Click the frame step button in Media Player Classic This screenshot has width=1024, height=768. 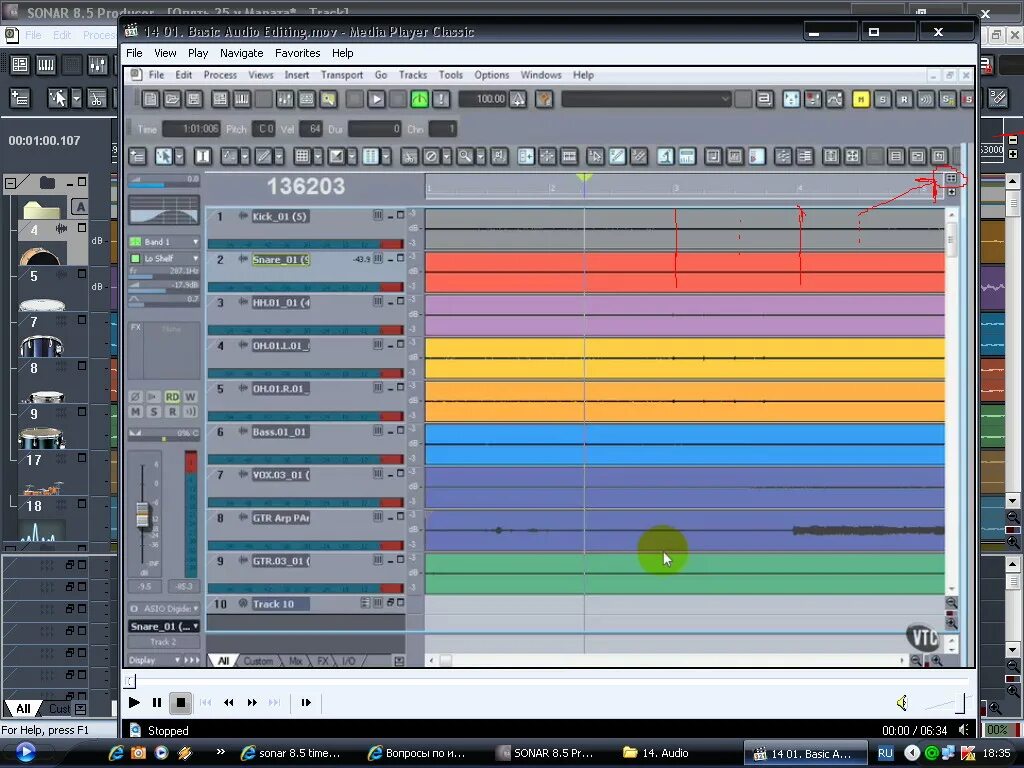click(306, 703)
